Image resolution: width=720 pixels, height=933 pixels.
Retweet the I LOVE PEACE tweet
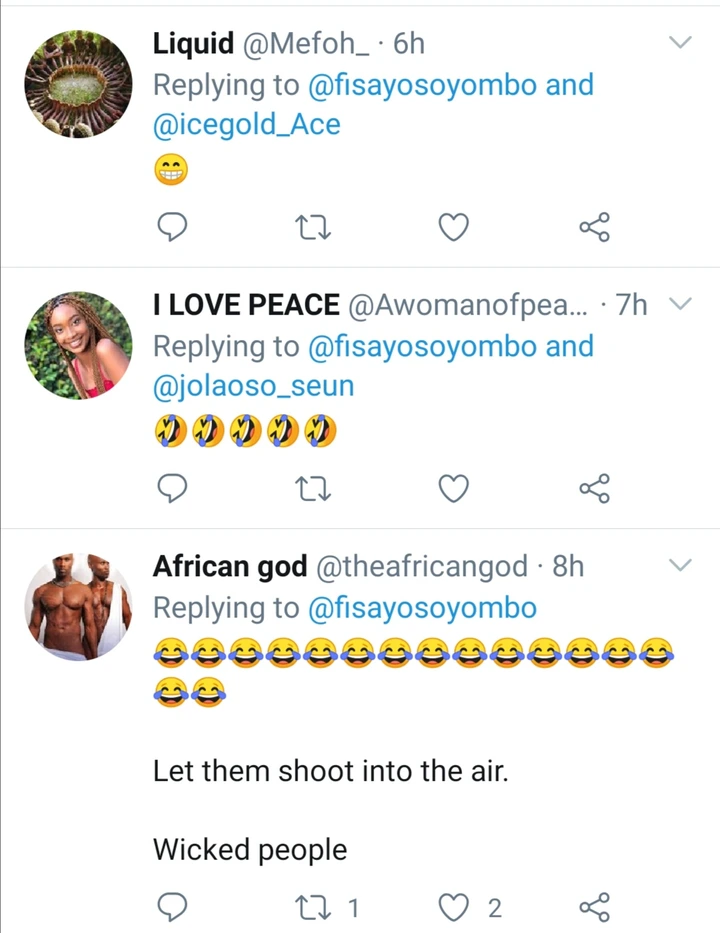[x=315, y=489]
